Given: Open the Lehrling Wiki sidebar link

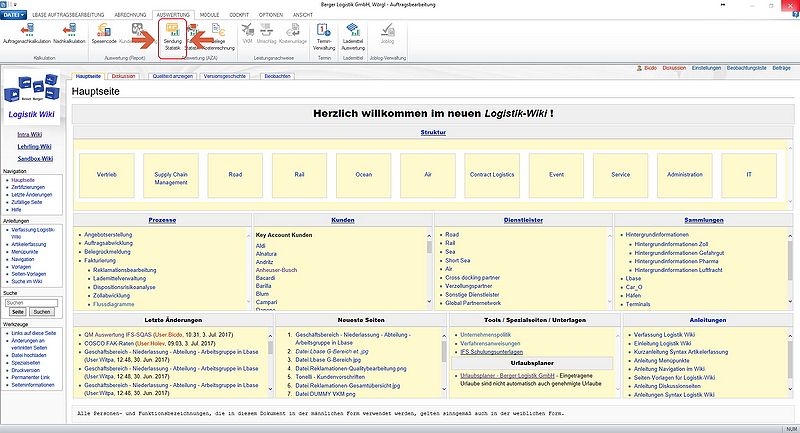Looking at the screenshot, I should [34, 146].
